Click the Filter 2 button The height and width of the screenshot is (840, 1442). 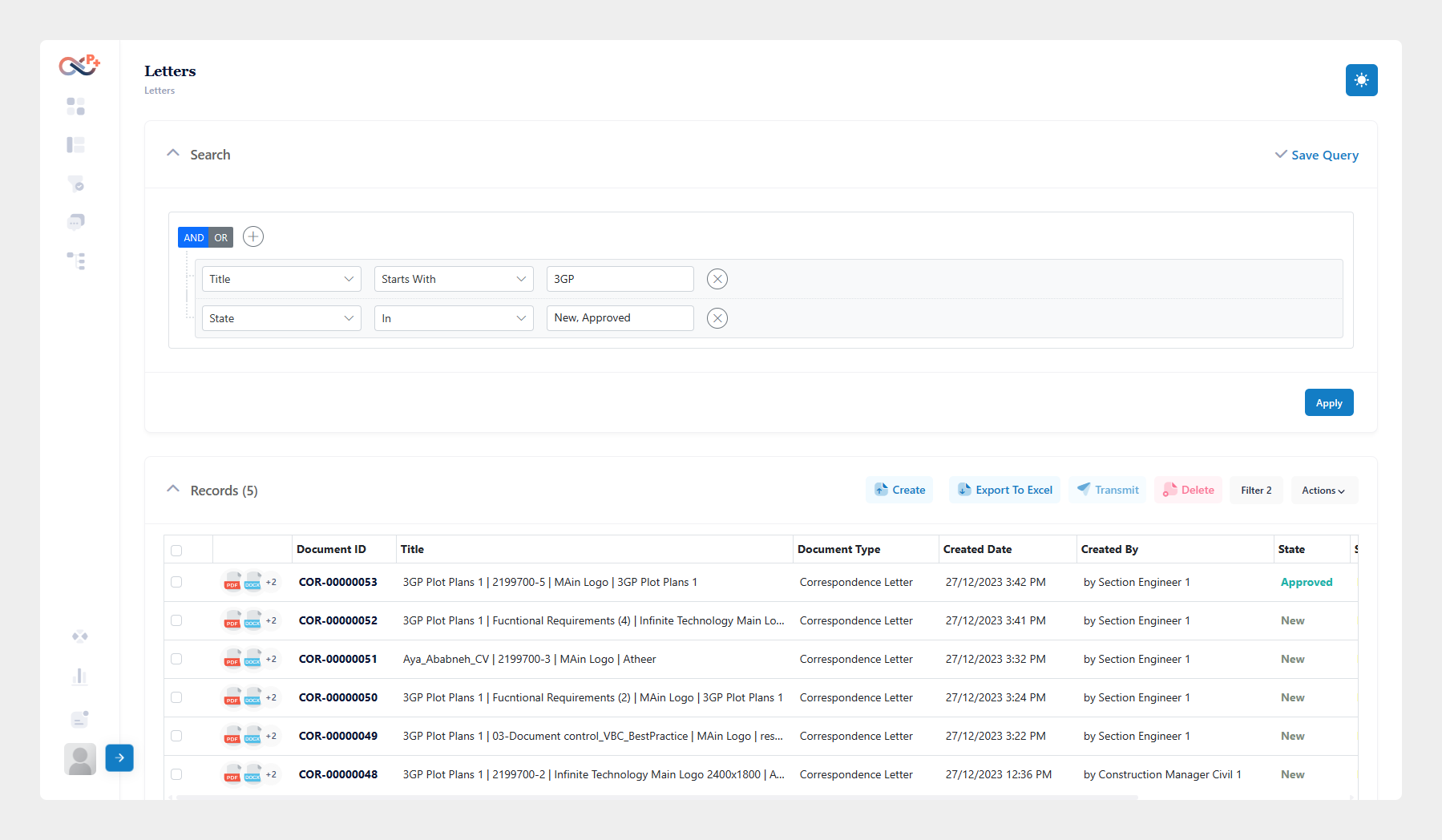(1256, 491)
